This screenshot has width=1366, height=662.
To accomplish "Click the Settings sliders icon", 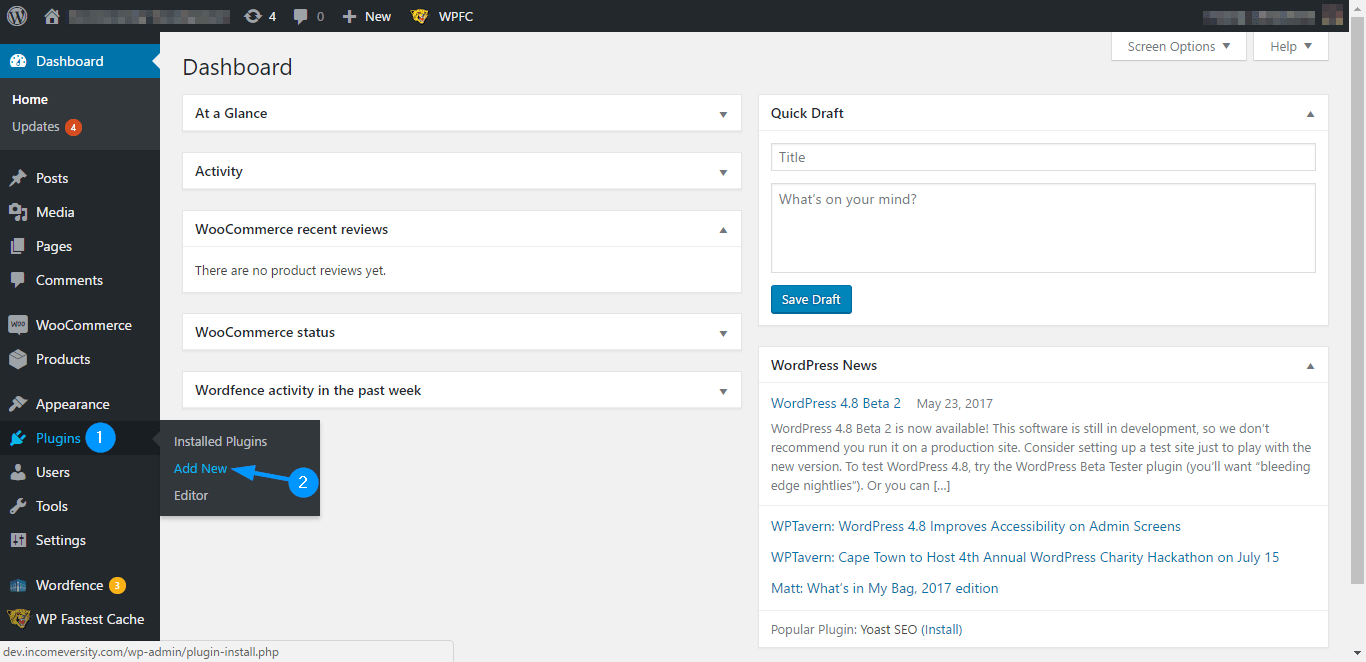I will [18, 540].
